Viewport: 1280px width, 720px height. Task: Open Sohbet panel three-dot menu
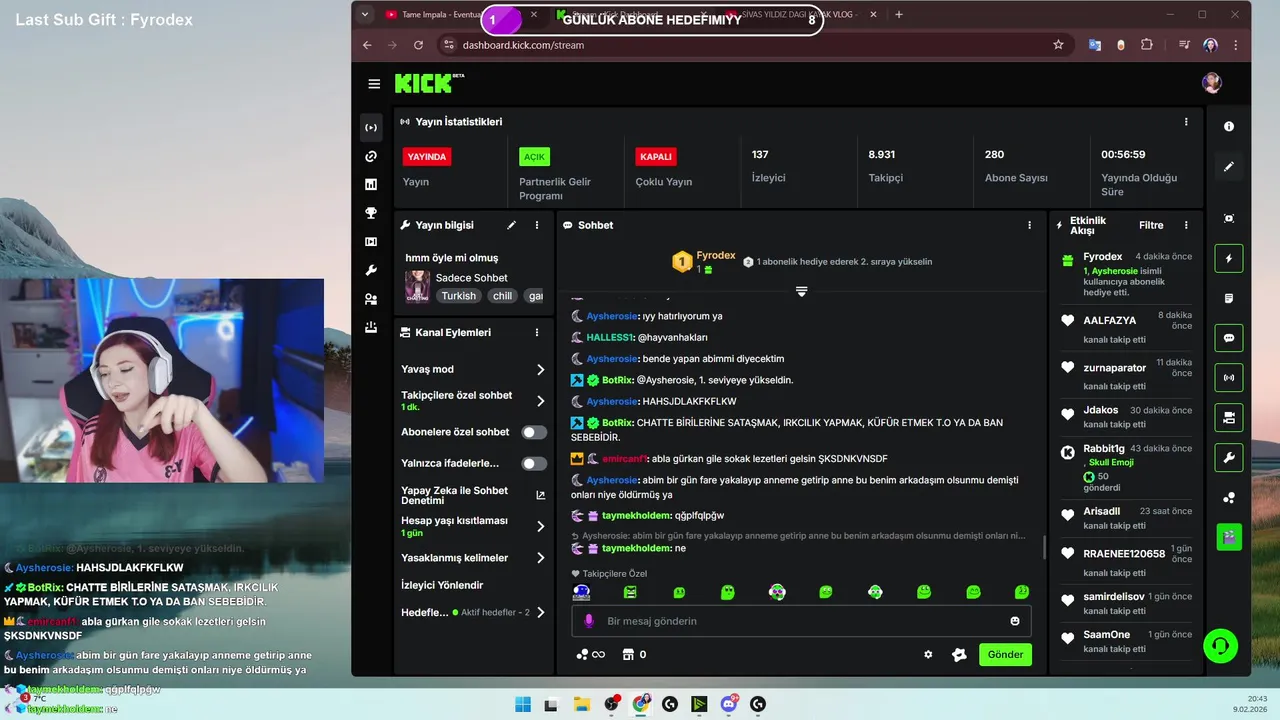point(1029,225)
